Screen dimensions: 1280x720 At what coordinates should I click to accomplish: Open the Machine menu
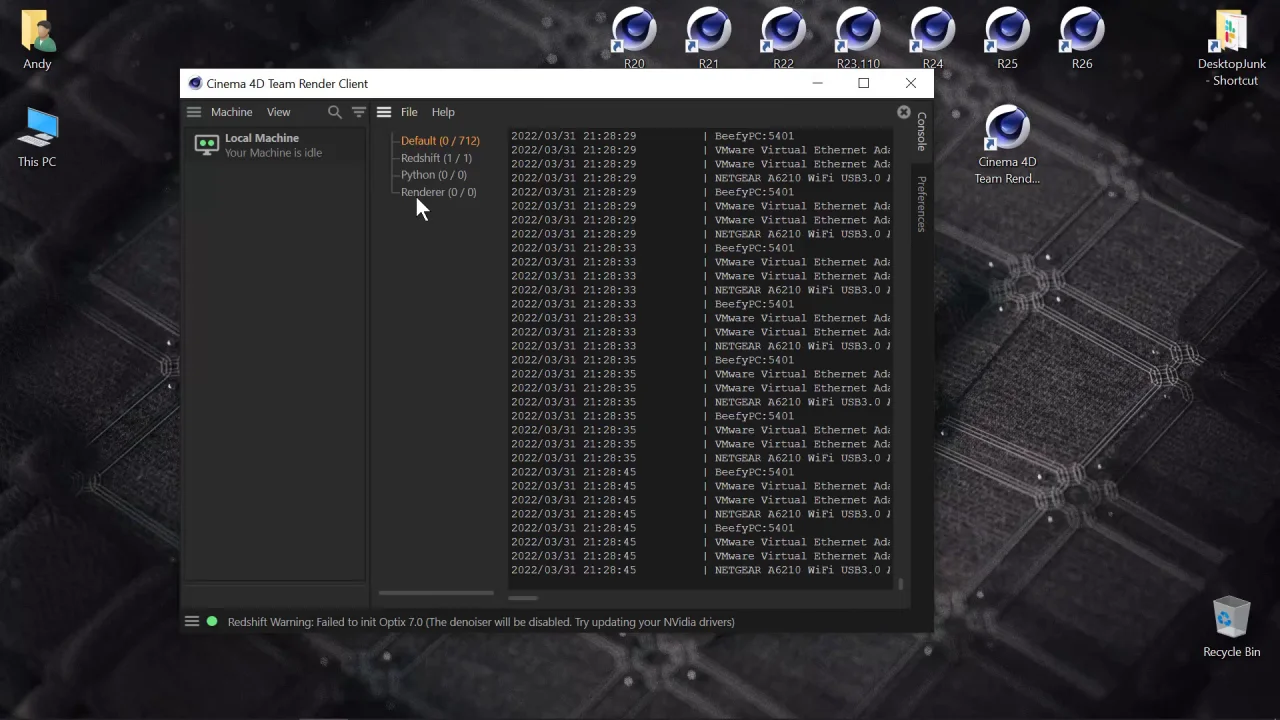(x=231, y=112)
